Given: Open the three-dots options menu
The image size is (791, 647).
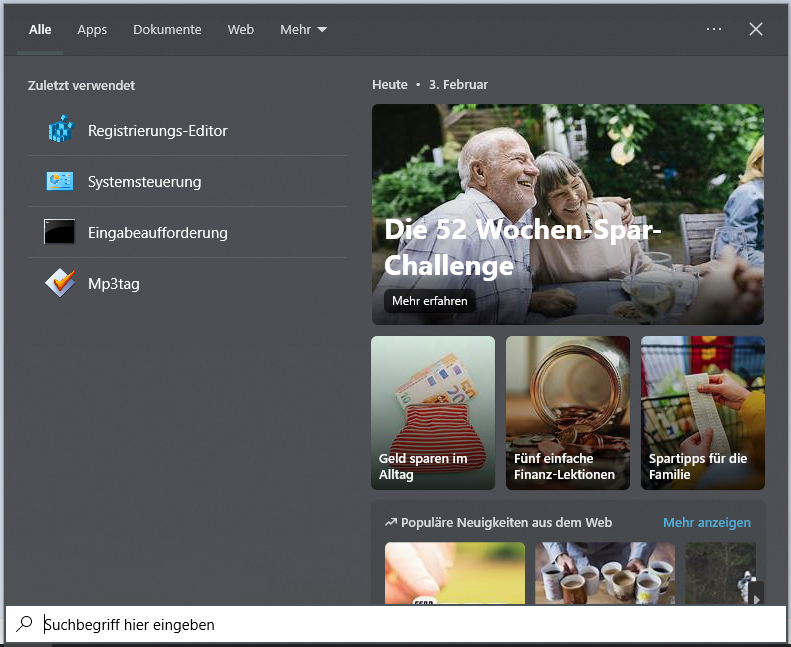Looking at the screenshot, I should coord(713,29).
